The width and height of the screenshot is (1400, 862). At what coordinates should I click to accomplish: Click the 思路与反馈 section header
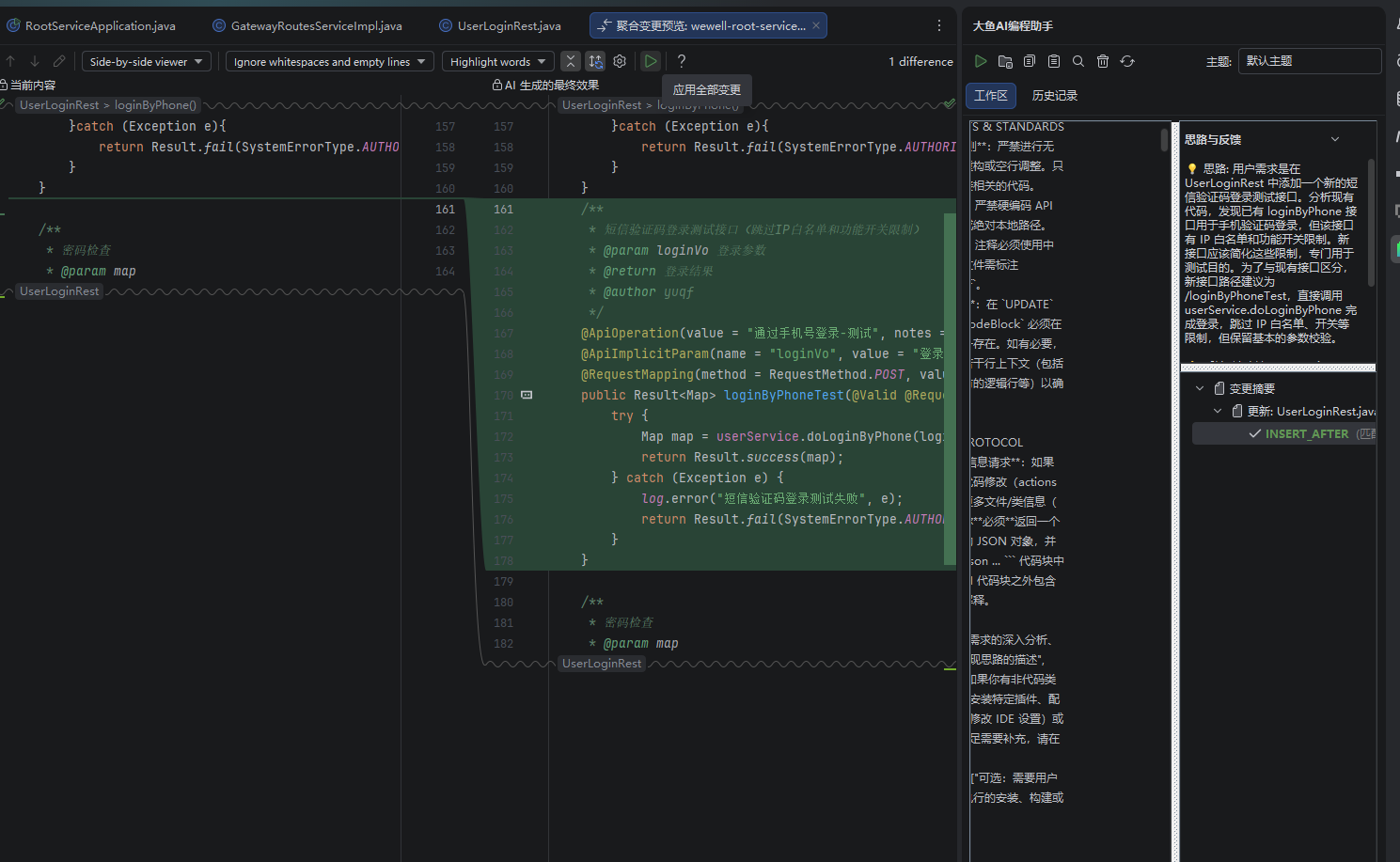click(x=1213, y=140)
